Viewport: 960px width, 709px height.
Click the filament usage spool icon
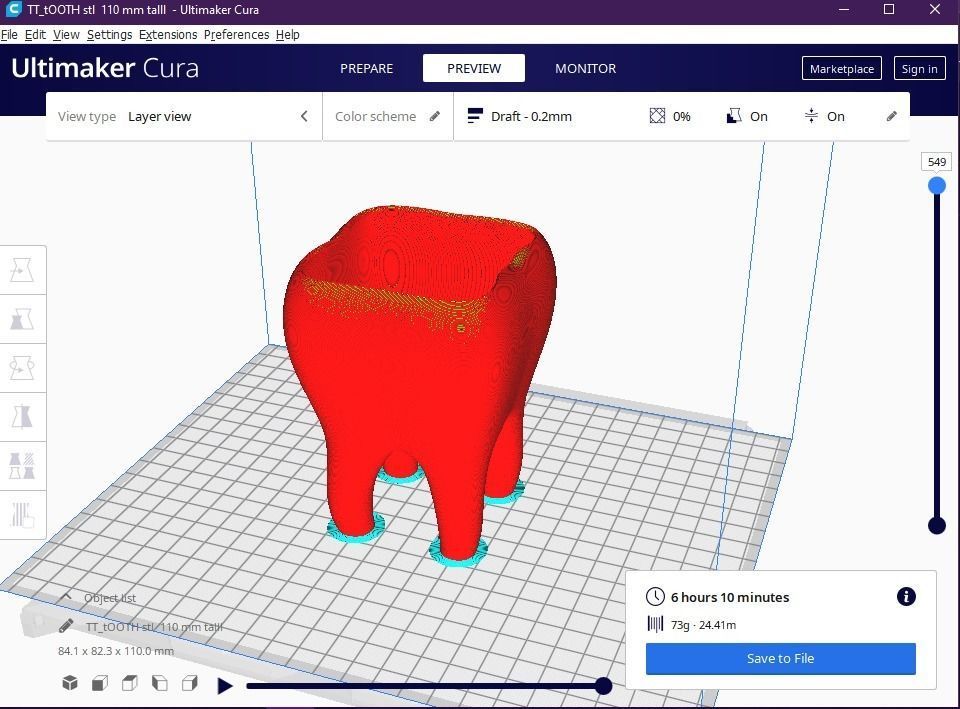pyautogui.click(x=655, y=625)
